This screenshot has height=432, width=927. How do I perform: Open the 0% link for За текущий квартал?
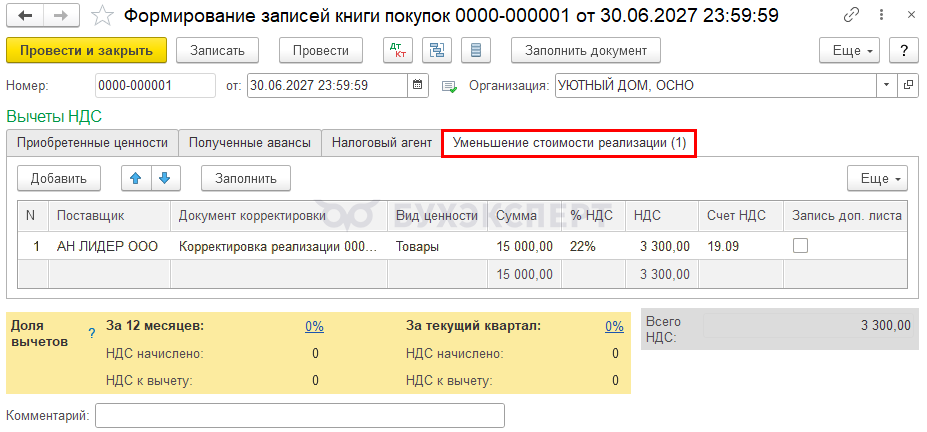(x=614, y=326)
